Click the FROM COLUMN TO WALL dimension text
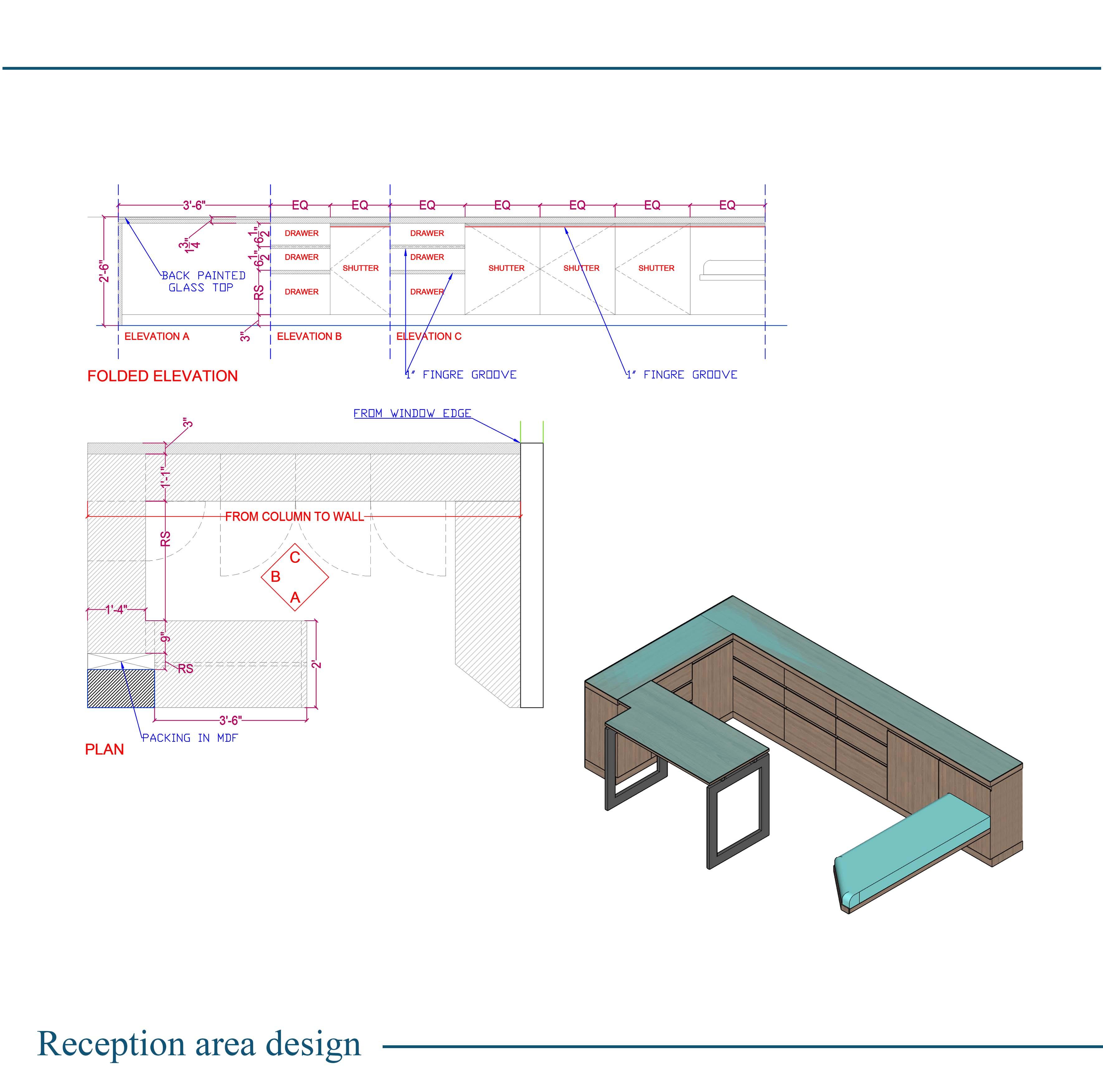Image resolution: width=1103 pixels, height=1092 pixels. coord(294,517)
